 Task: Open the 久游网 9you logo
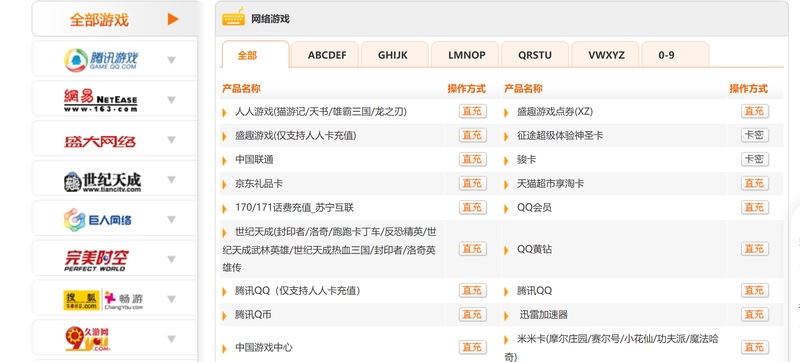click(88, 339)
